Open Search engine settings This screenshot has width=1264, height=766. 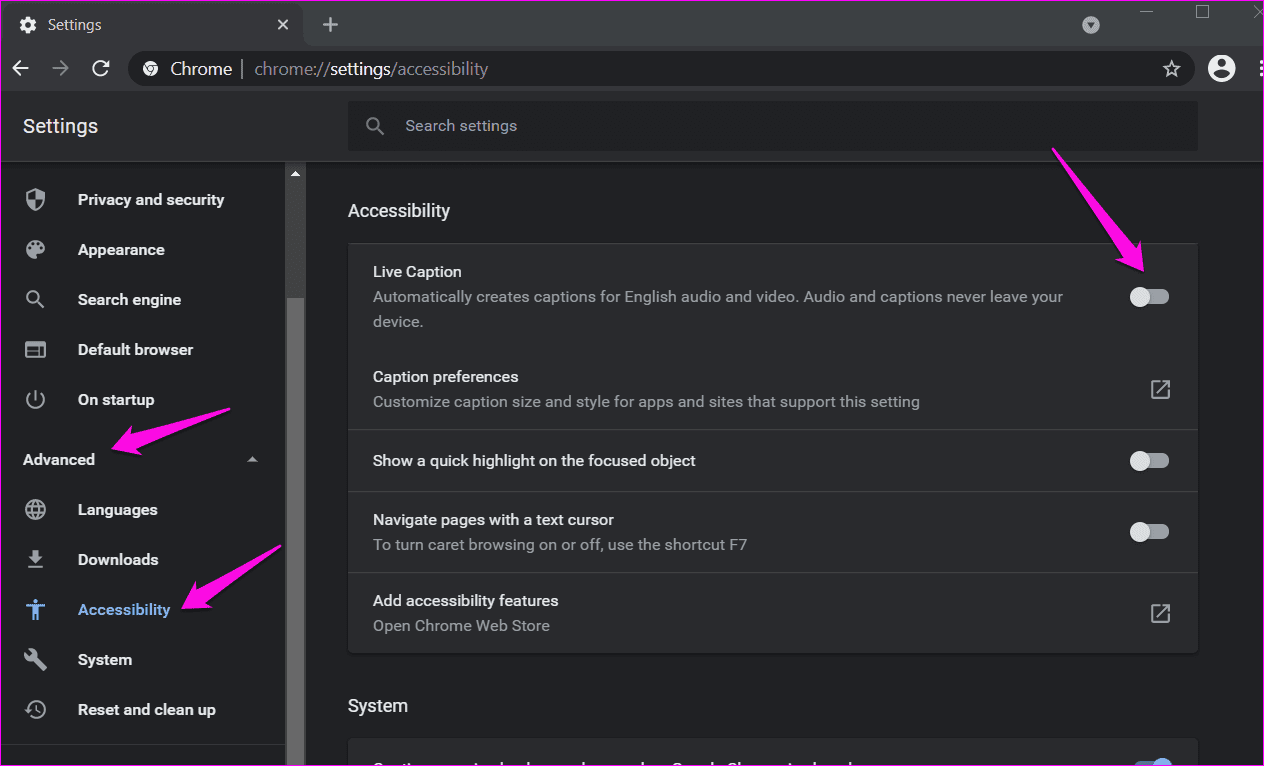[x=143, y=300]
